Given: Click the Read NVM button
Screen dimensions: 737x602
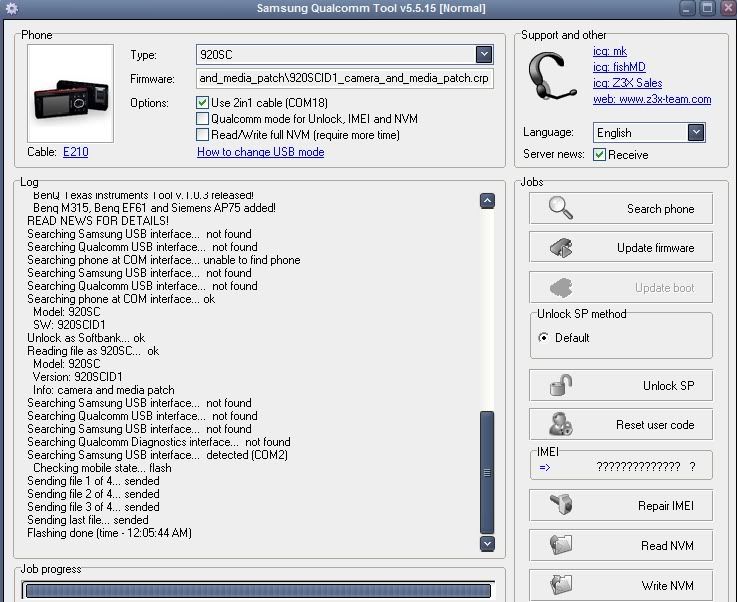Looking at the screenshot, I should (621, 545).
